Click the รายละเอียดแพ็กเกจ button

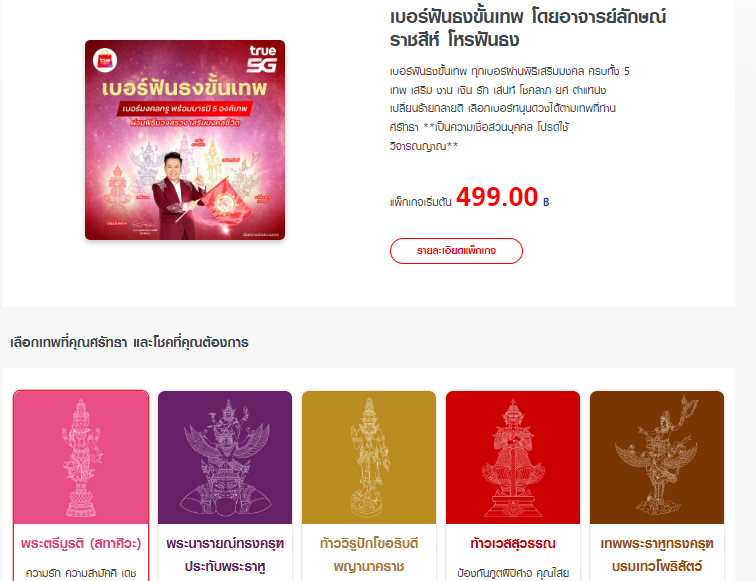(456, 251)
